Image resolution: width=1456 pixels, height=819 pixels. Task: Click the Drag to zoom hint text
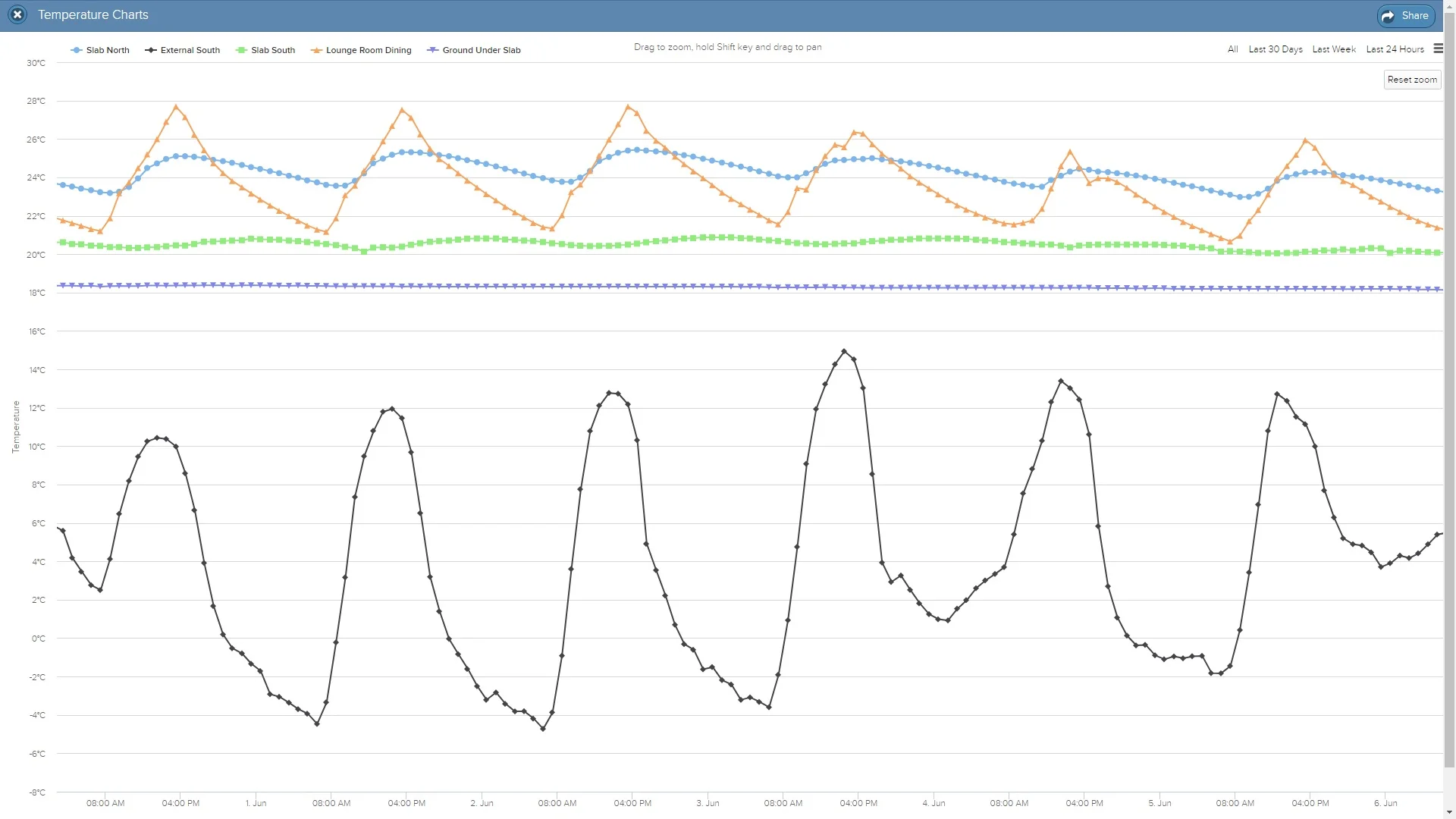(x=727, y=47)
